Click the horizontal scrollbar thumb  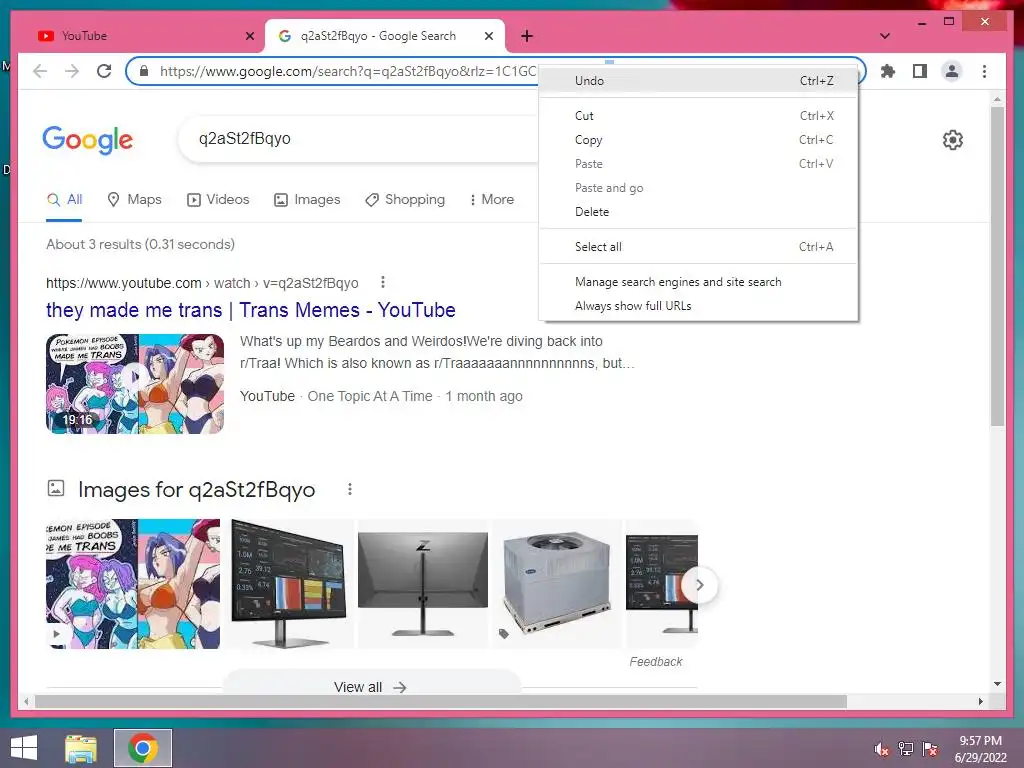441,701
